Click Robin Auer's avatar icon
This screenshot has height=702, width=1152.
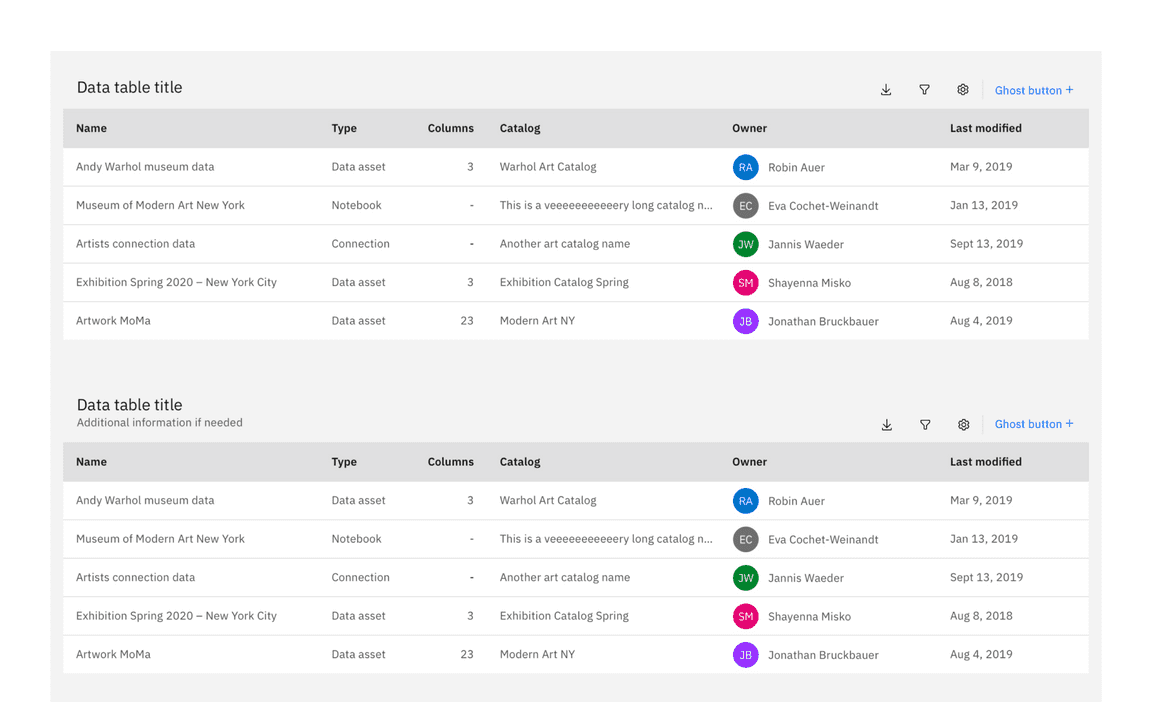click(745, 167)
